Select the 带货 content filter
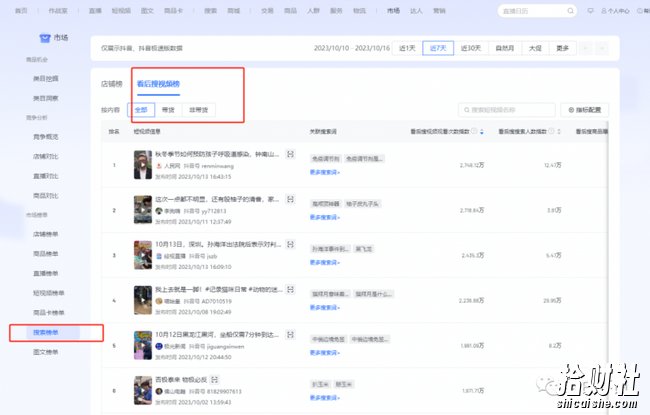Viewport: 650px width, 415px height. [168, 110]
